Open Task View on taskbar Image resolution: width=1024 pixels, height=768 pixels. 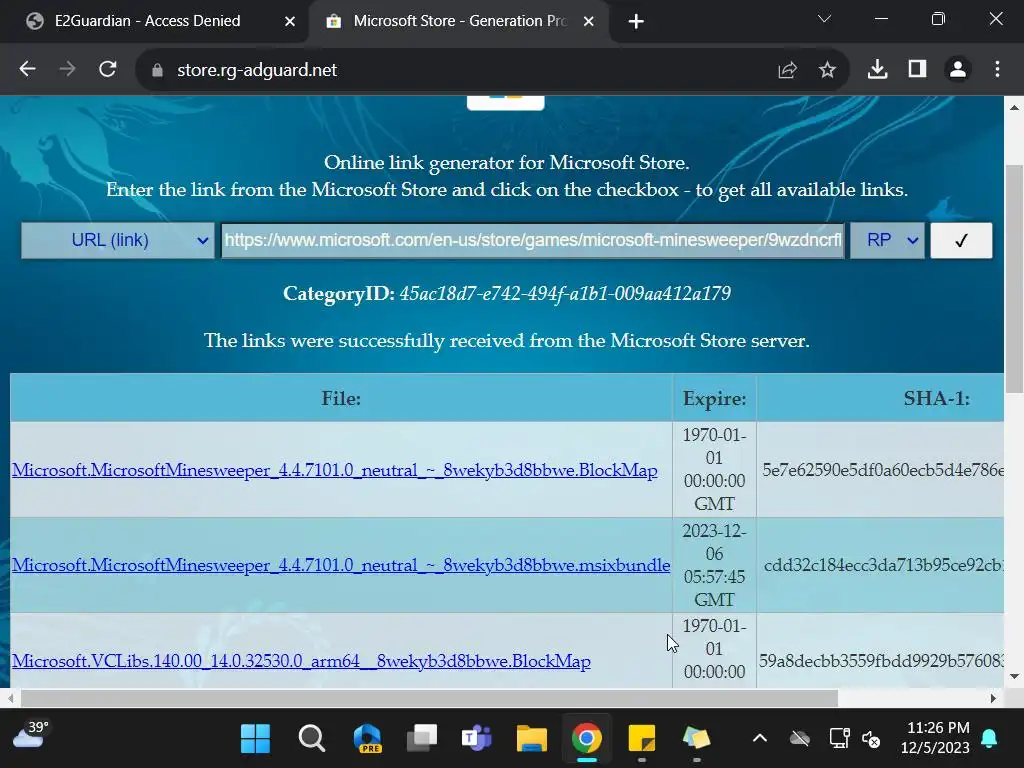coord(422,739)
